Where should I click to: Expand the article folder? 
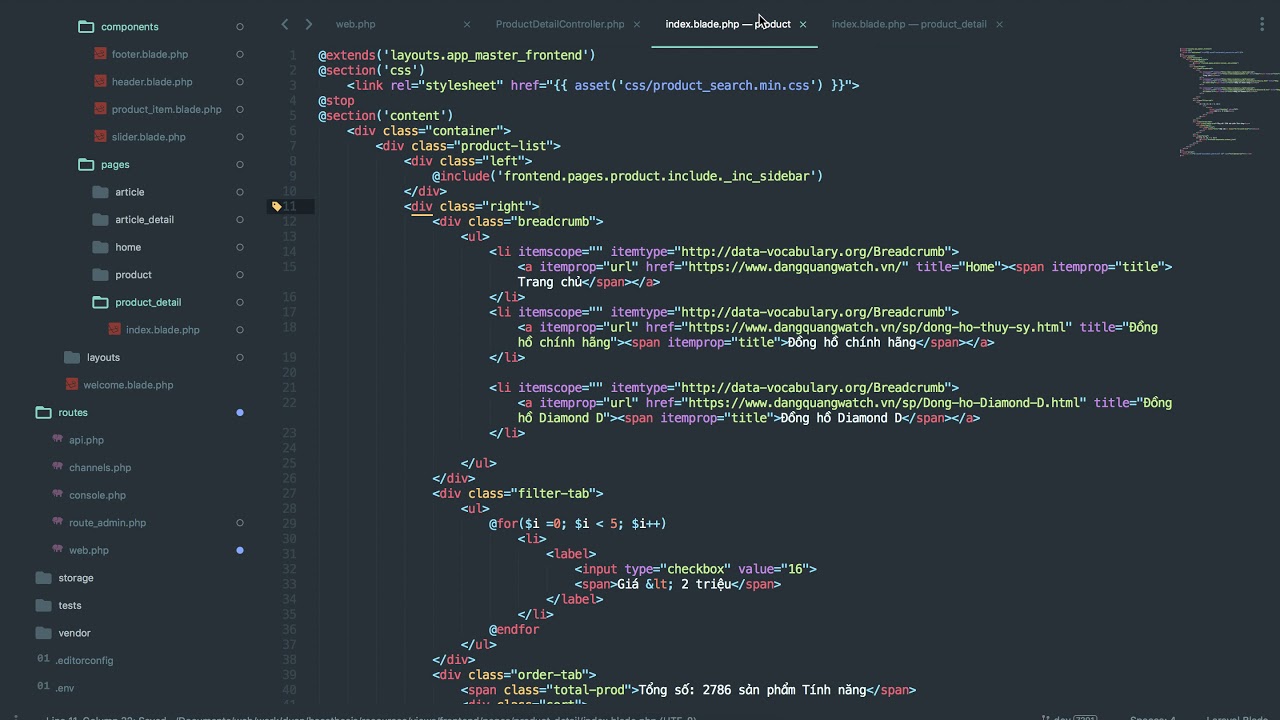click(x=100, y=192)
